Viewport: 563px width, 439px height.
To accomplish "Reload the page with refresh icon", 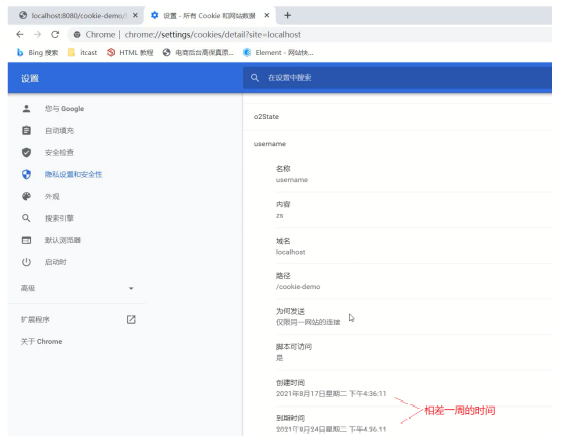I will pos(55,34).
